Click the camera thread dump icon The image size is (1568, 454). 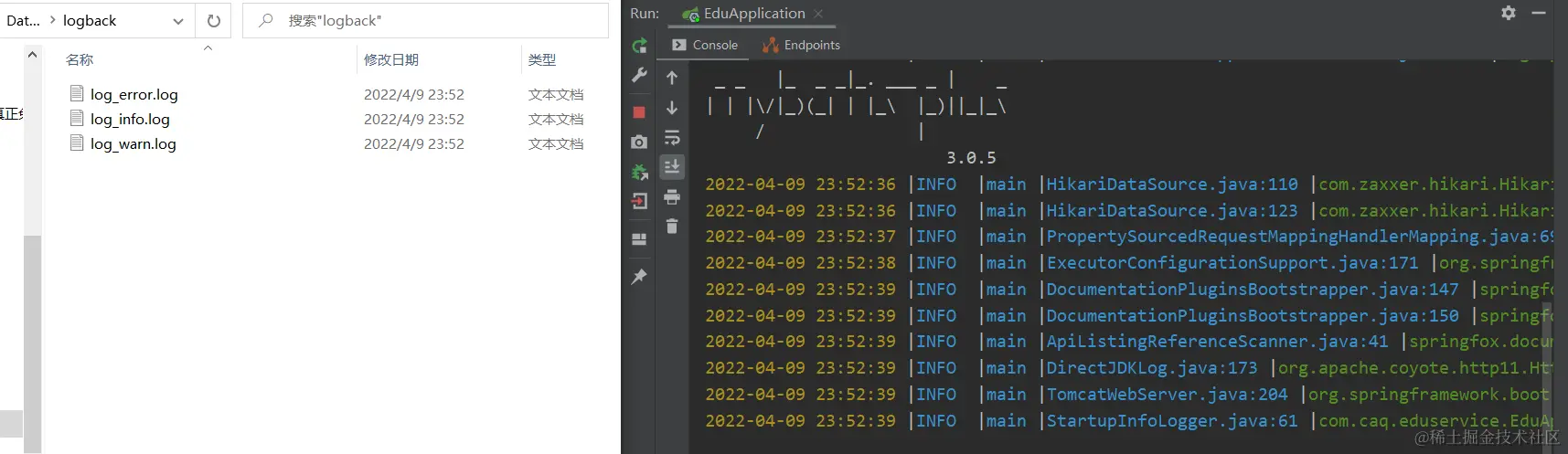pos(639,142)
